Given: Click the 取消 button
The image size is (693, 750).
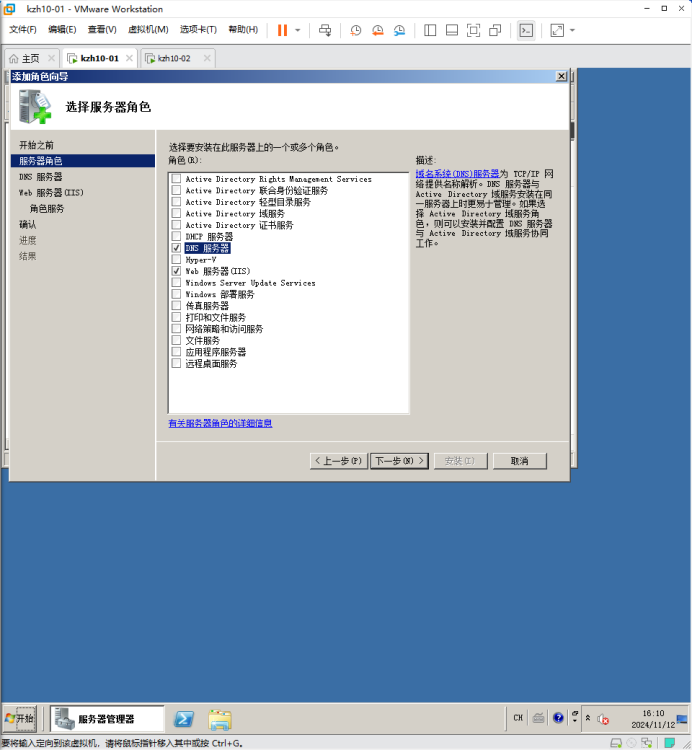Looking at the screenshot, I should (519, 461).
